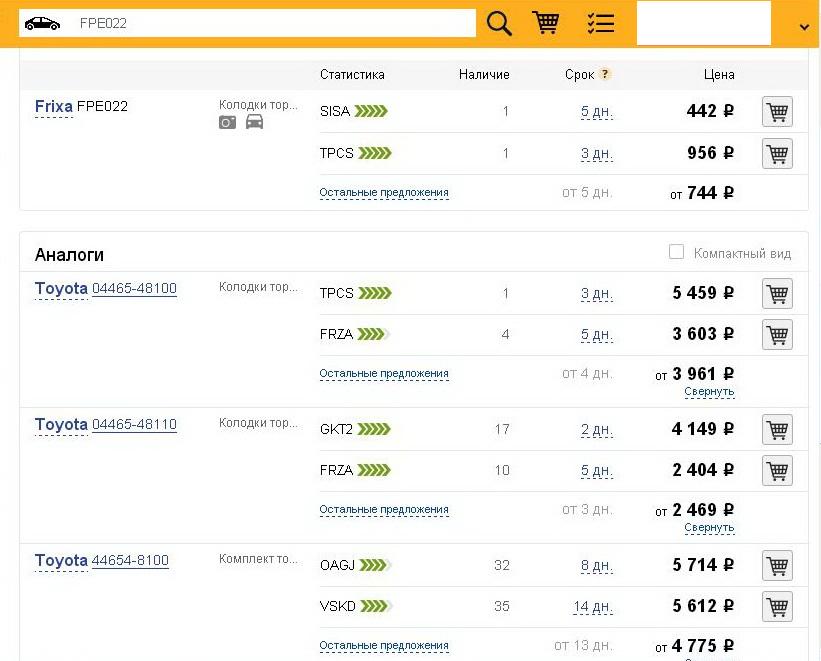Click the от 744 ₽ price
Screen dimensions: 821x661
pos(702,193)
